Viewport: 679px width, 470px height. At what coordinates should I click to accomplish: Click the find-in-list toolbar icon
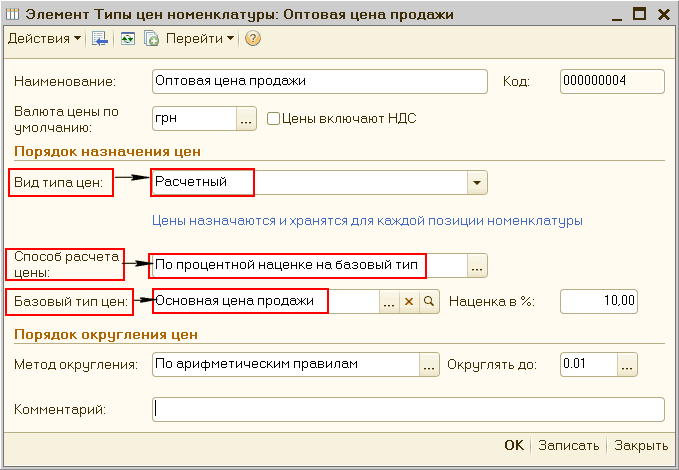point(100,39)
